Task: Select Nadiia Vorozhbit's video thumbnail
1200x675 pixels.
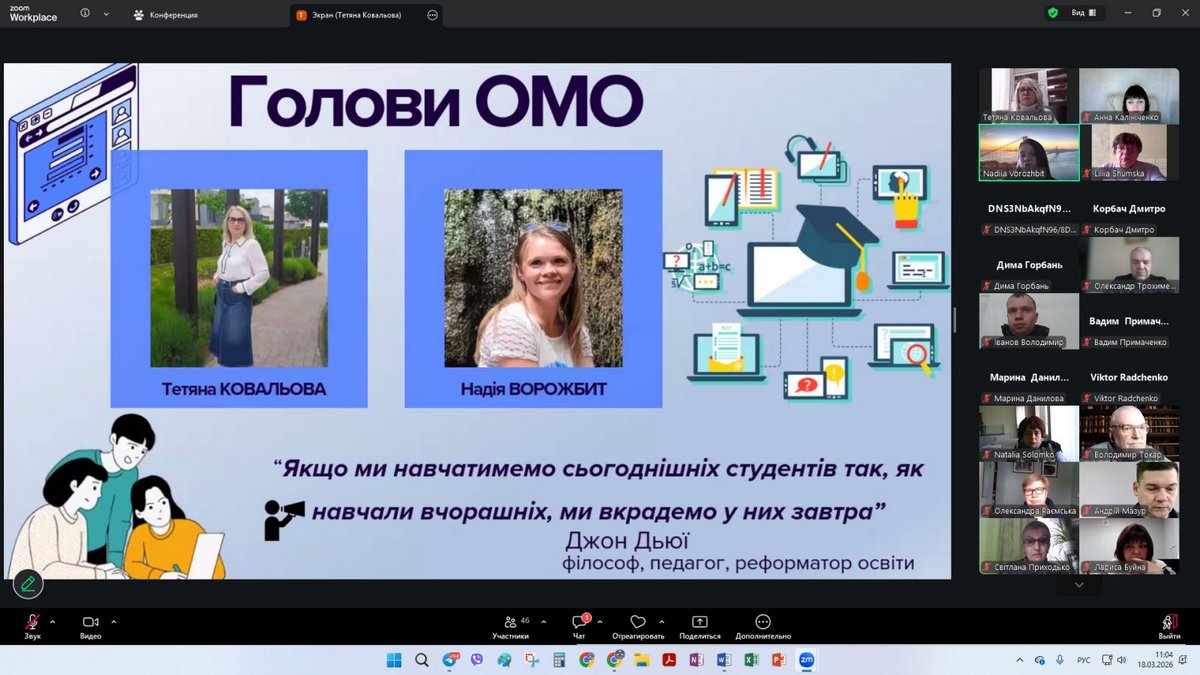Action: coord(1029,153)
